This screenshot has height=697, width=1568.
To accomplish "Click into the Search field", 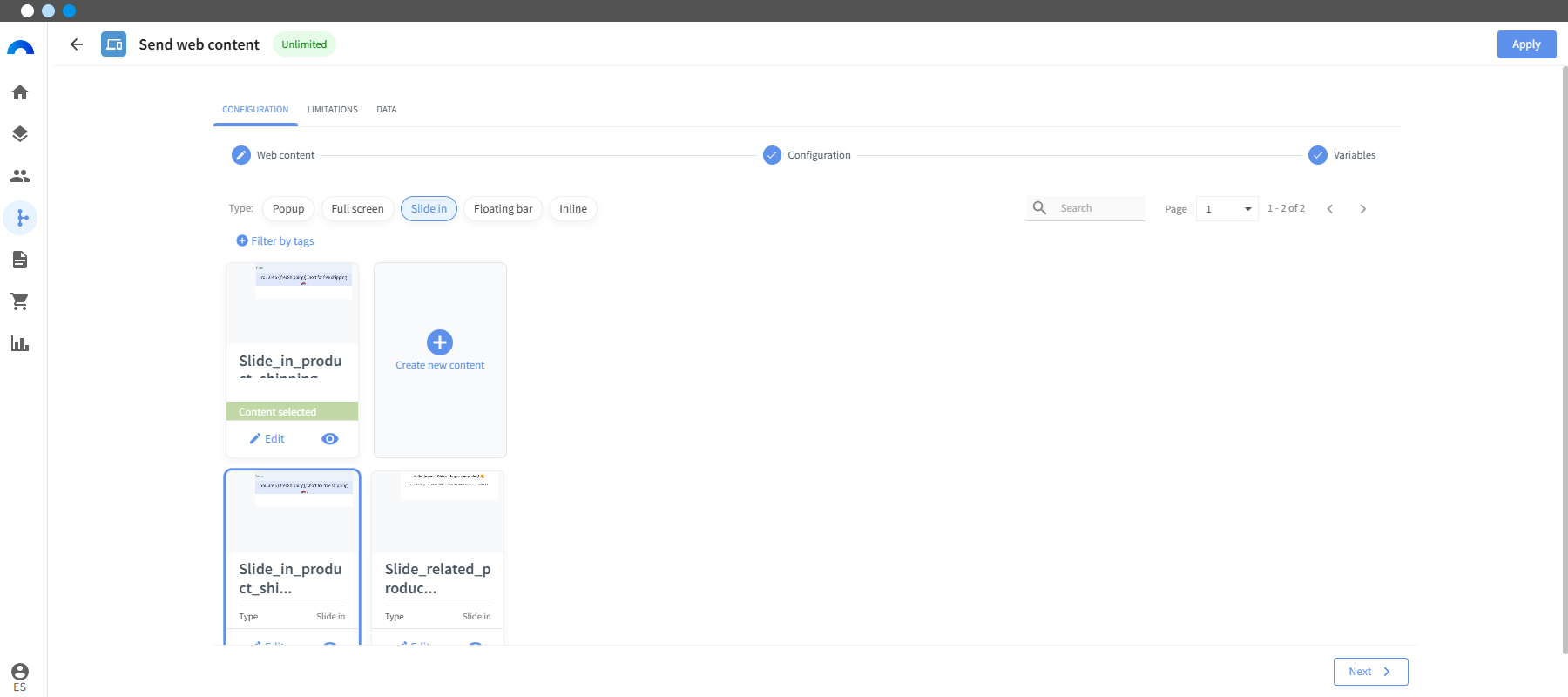I will tap(1101, 208).
